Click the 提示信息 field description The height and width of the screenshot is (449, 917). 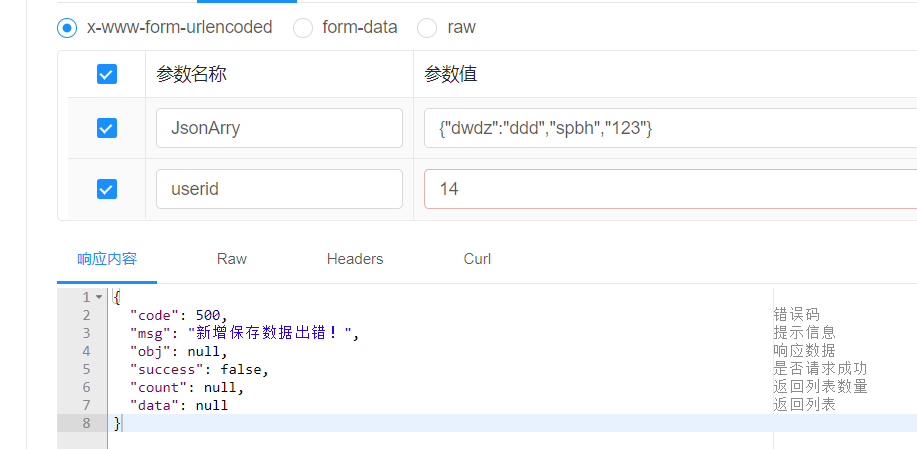point(805,333)
